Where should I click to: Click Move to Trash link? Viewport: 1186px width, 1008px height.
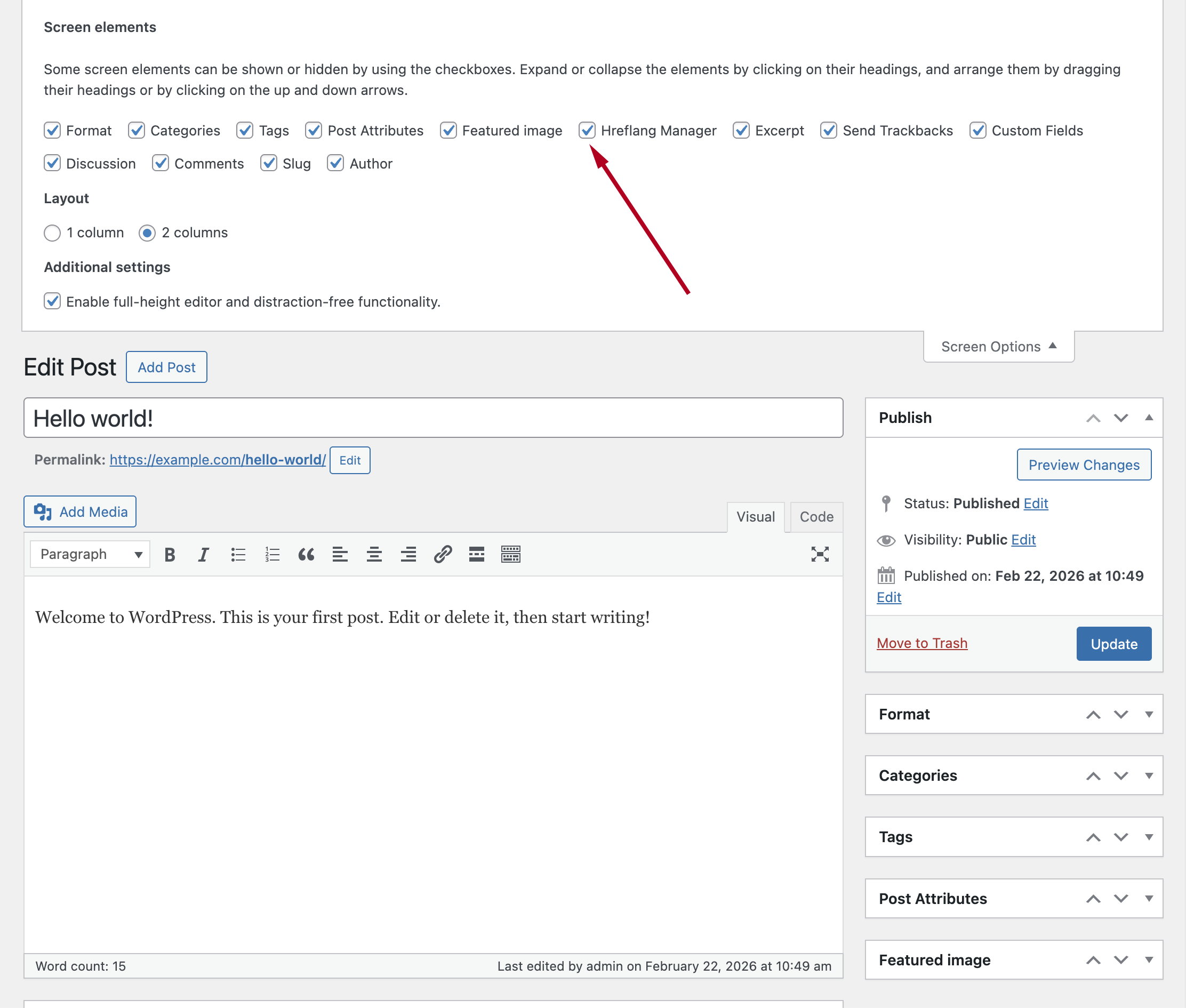click(x=921, y=642)
